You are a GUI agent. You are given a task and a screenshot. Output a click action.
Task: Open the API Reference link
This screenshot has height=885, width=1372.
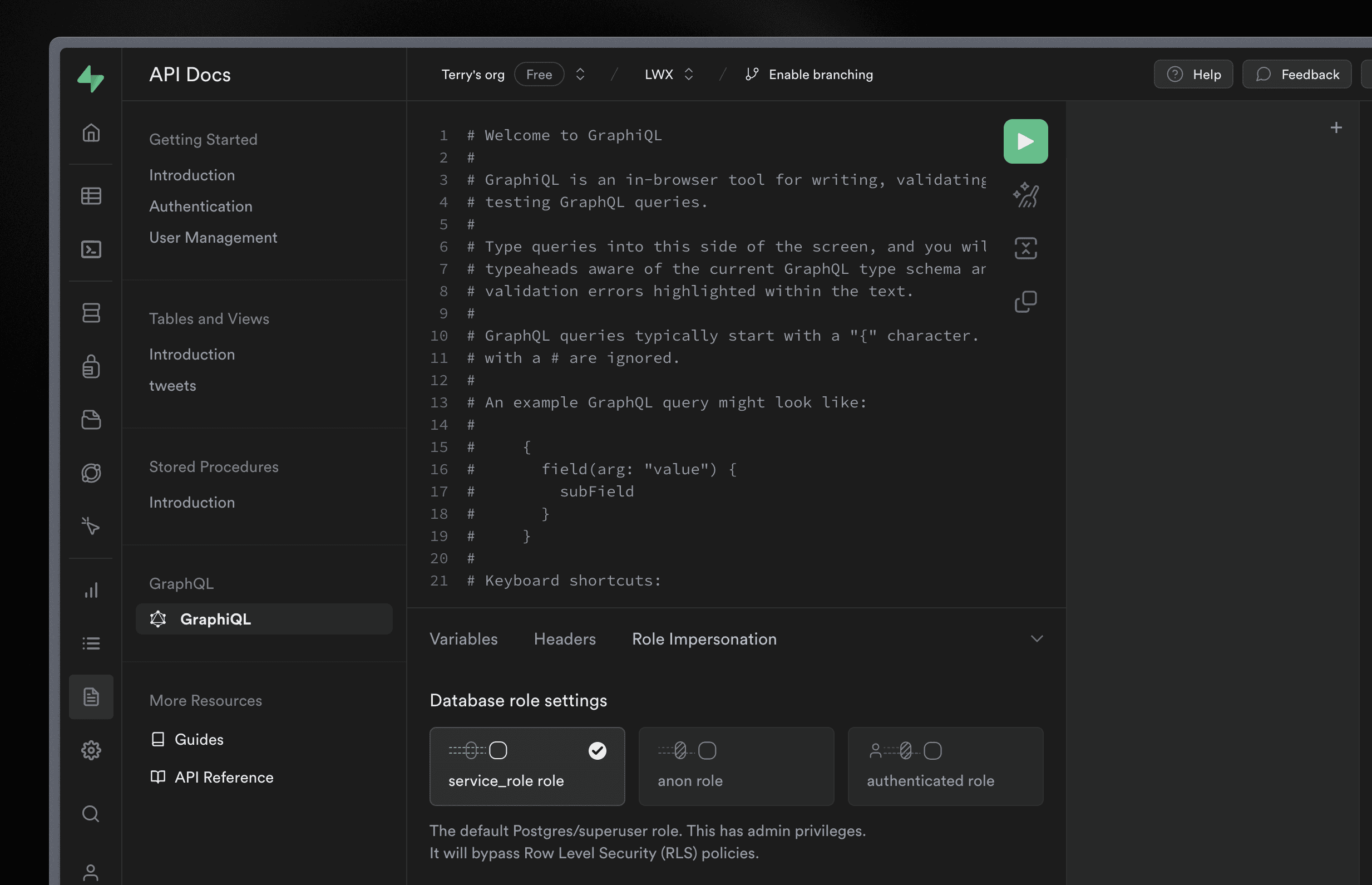(211, 777)
